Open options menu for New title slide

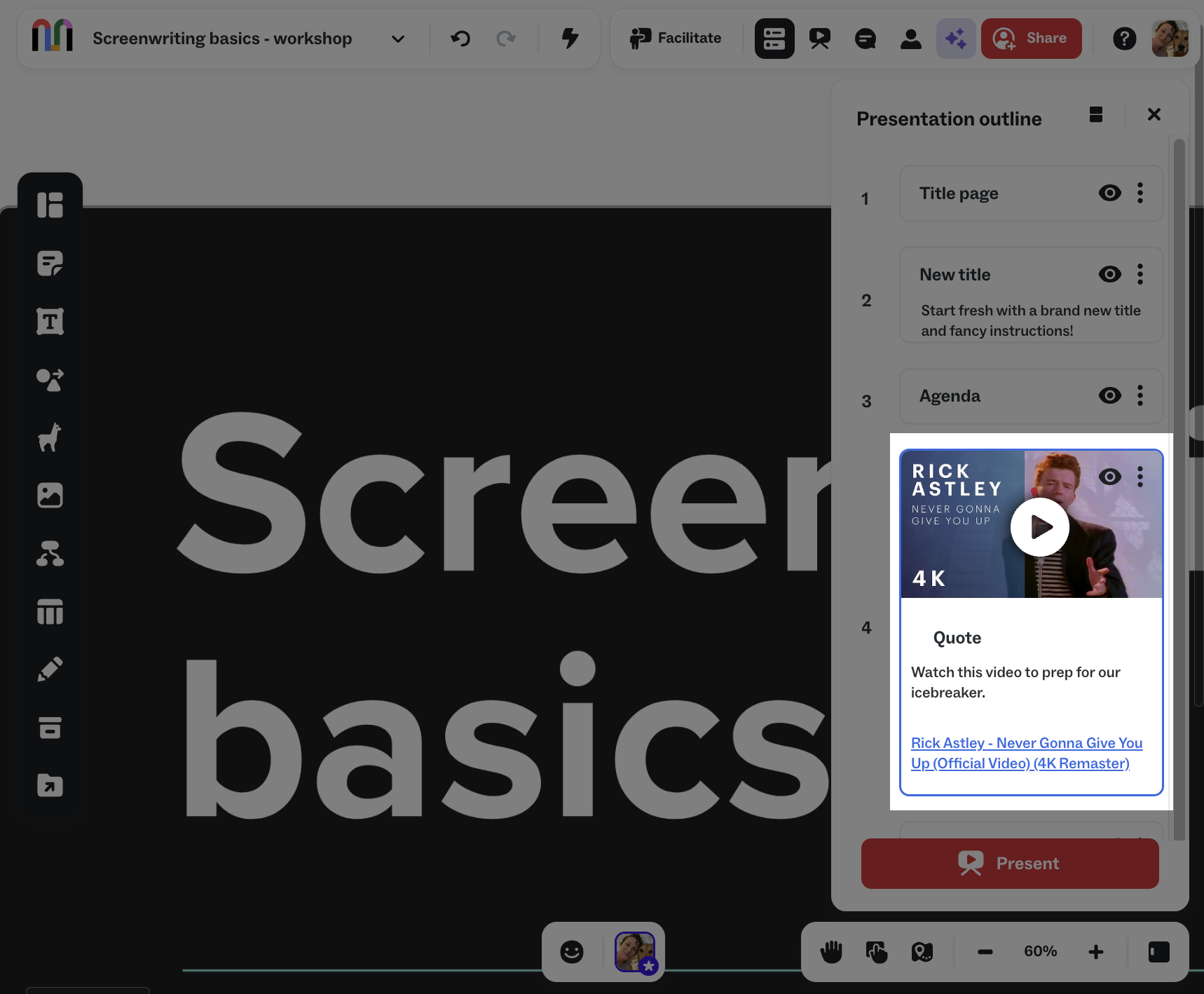1140,274
